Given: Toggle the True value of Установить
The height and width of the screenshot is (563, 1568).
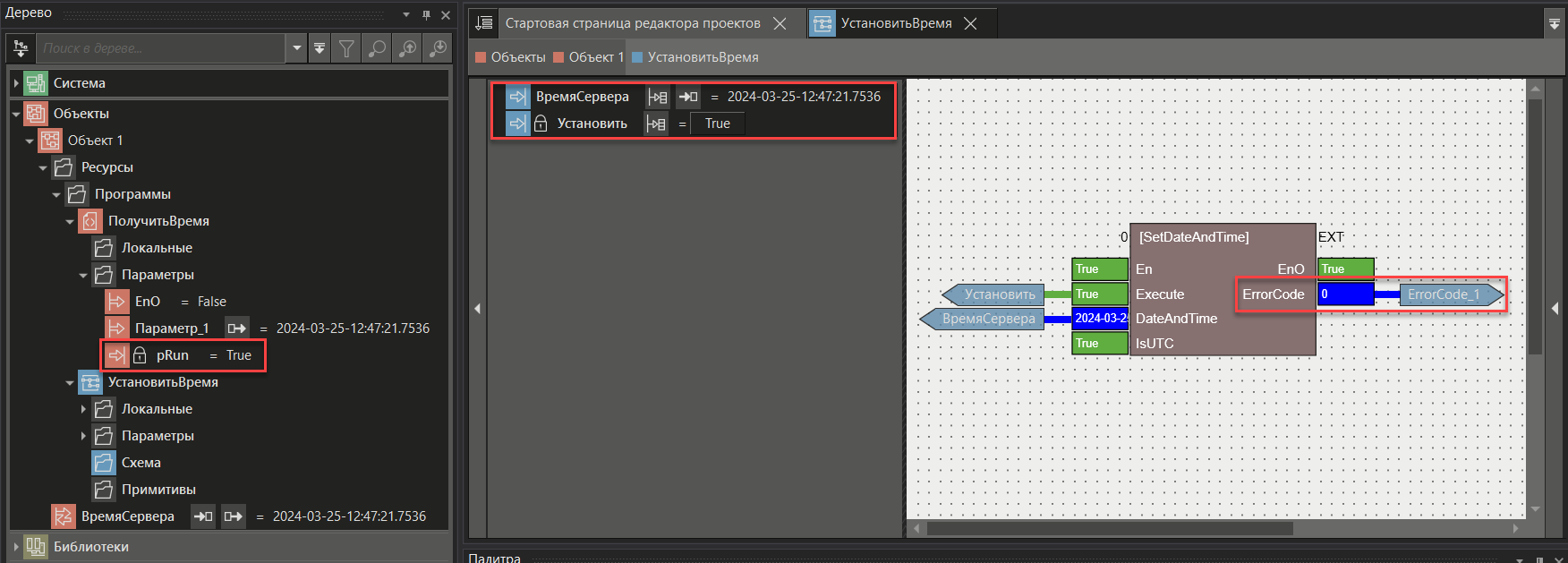Looking at the screenshot, I should click(x=717, y=124).
